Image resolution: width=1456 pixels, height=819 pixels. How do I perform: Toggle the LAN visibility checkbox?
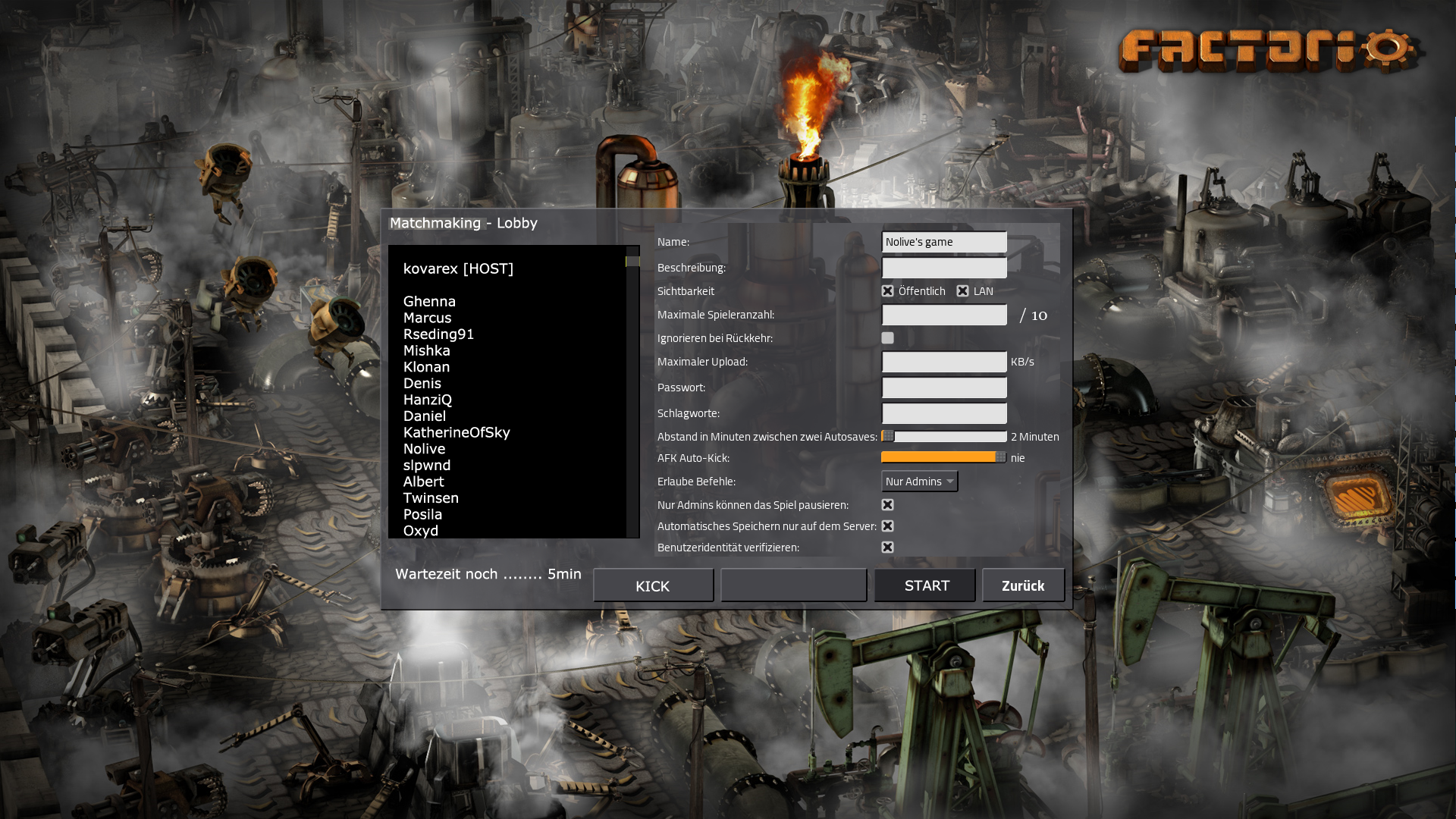pyautogui.click(x=962, y=291)
